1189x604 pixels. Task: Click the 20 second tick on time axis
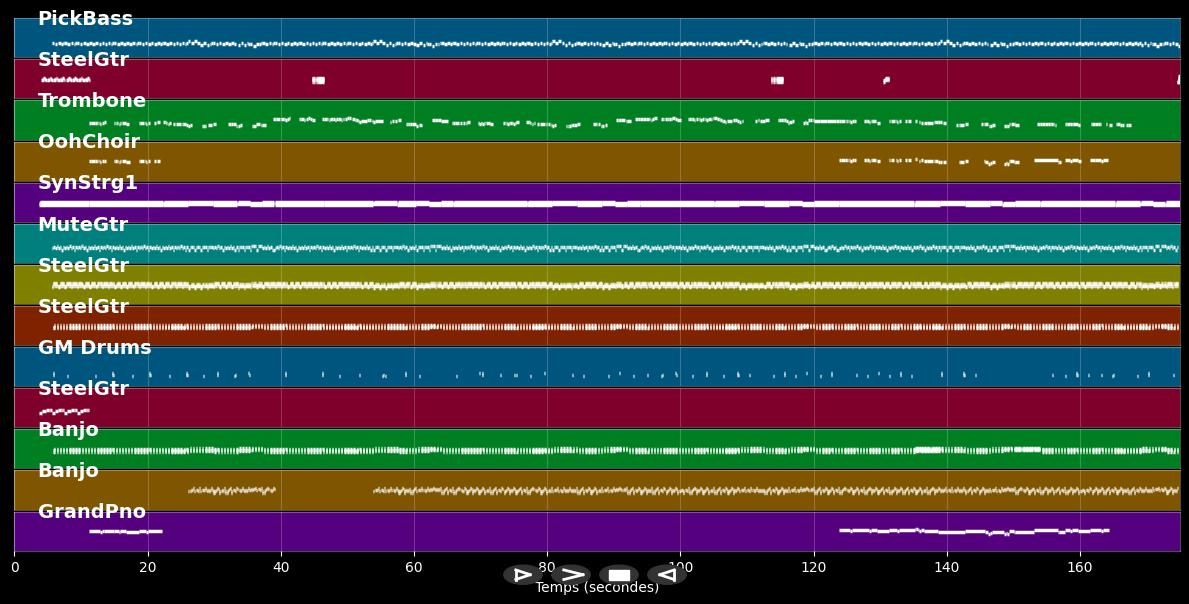[148, 568]
